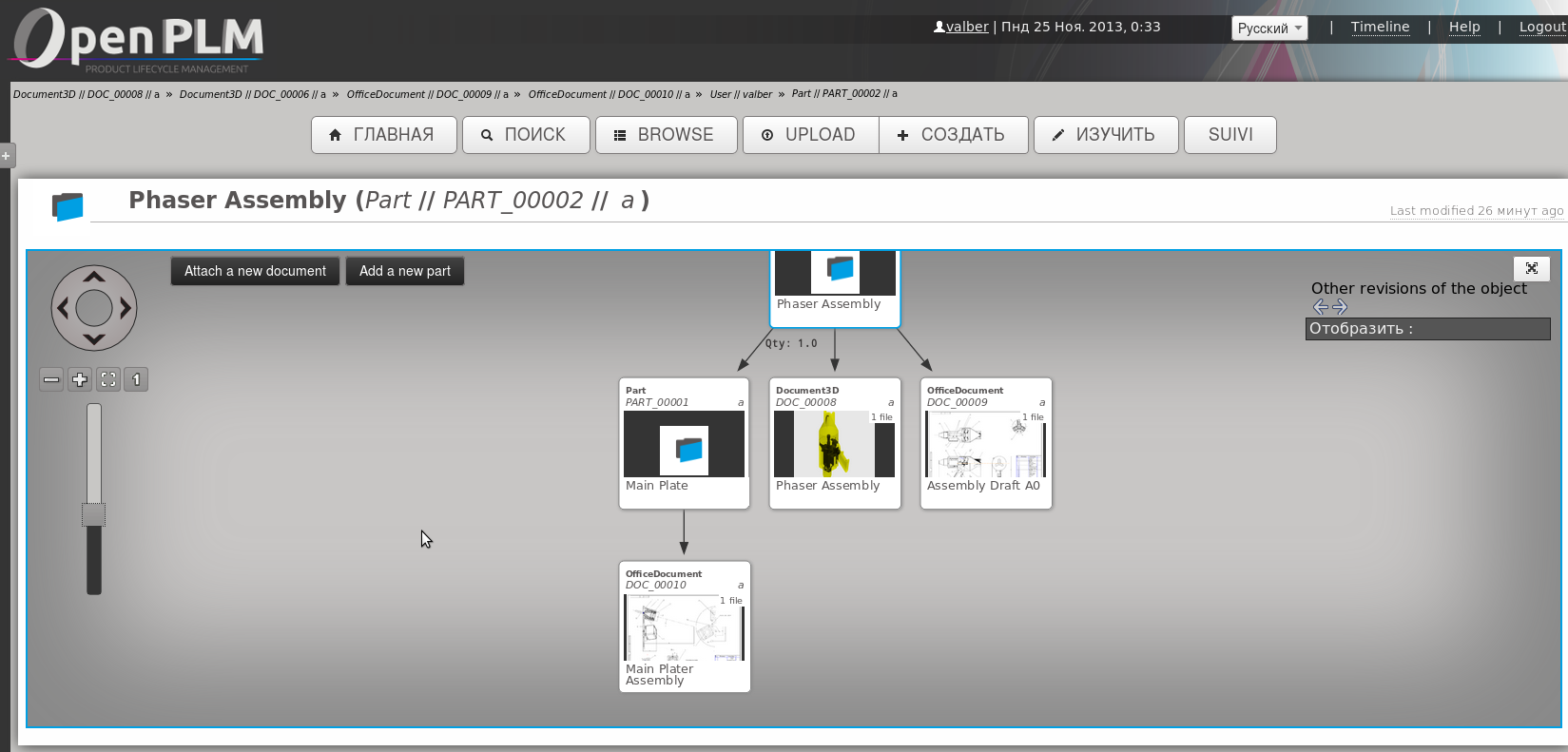This screenshot has width=1568, height=752.
Task: Open the BROWSE menu
Action: point(667,135)
